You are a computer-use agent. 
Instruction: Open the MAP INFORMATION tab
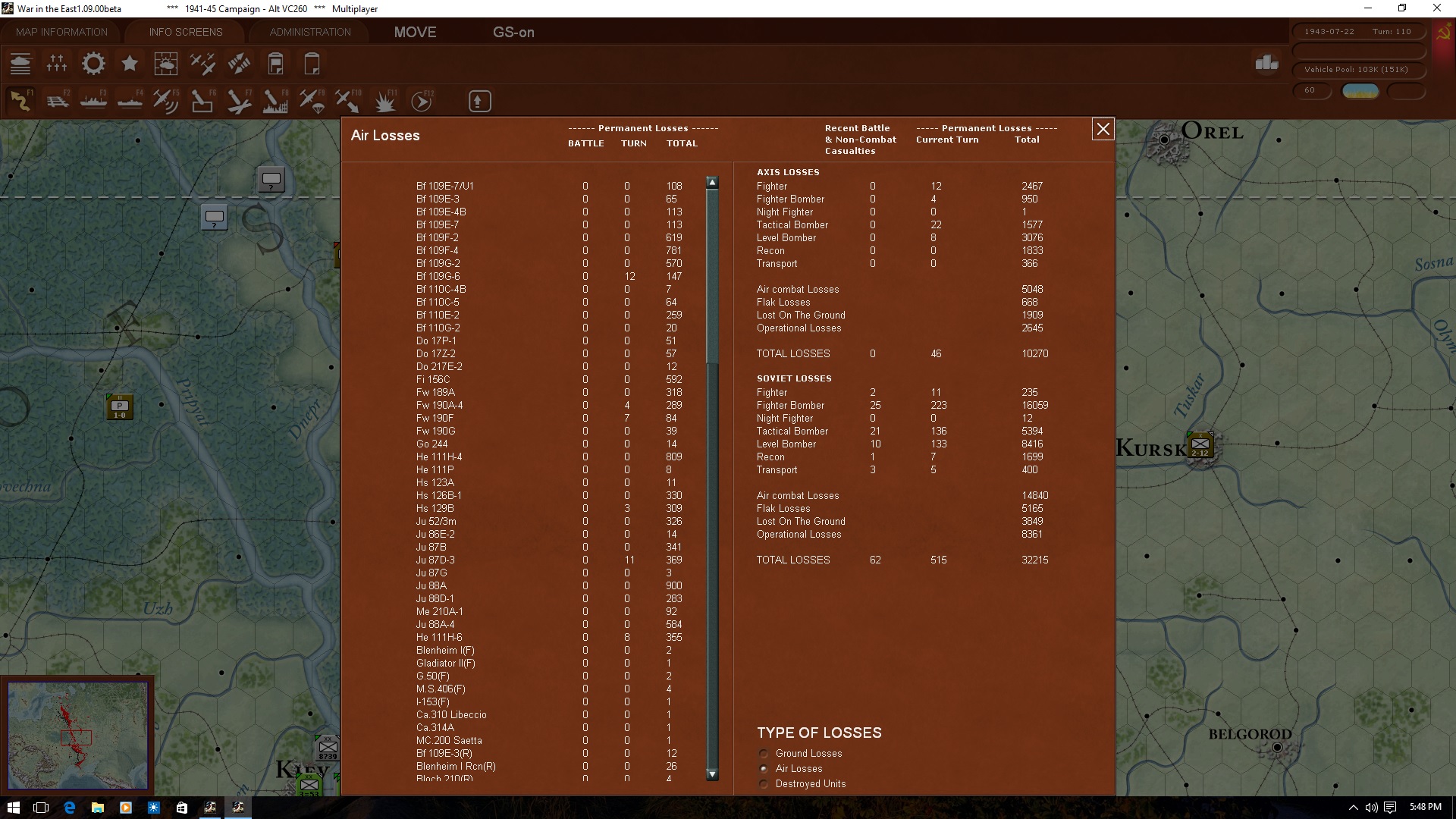pyautogui.click(x=61, y=32)
